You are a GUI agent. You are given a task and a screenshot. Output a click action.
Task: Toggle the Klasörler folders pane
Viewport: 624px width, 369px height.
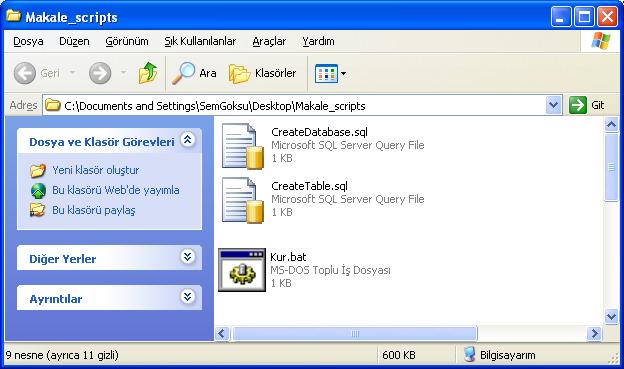click(x=263, y=73)
